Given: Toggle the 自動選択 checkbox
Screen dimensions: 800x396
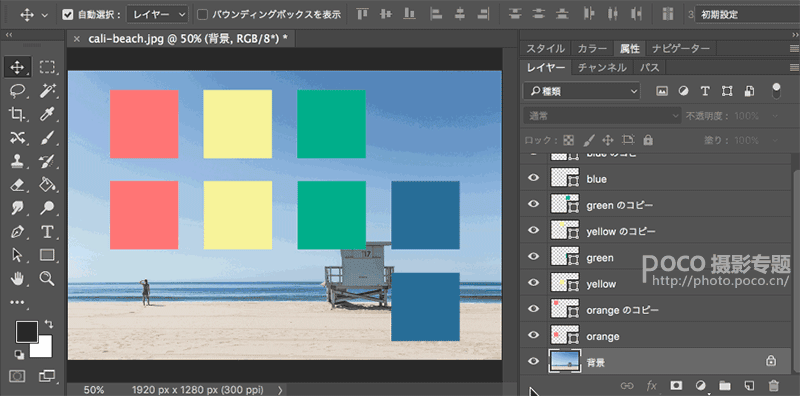Looking at the screenshot, I should coord(67,14).
